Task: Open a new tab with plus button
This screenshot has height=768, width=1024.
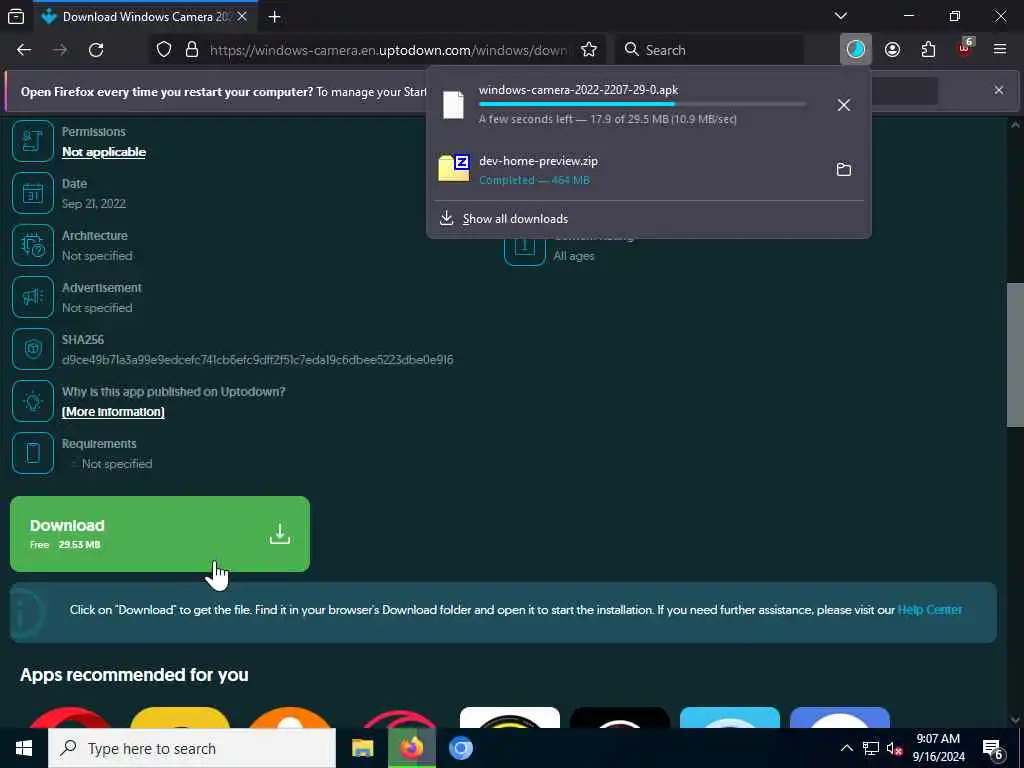Action: pos(274,16)
